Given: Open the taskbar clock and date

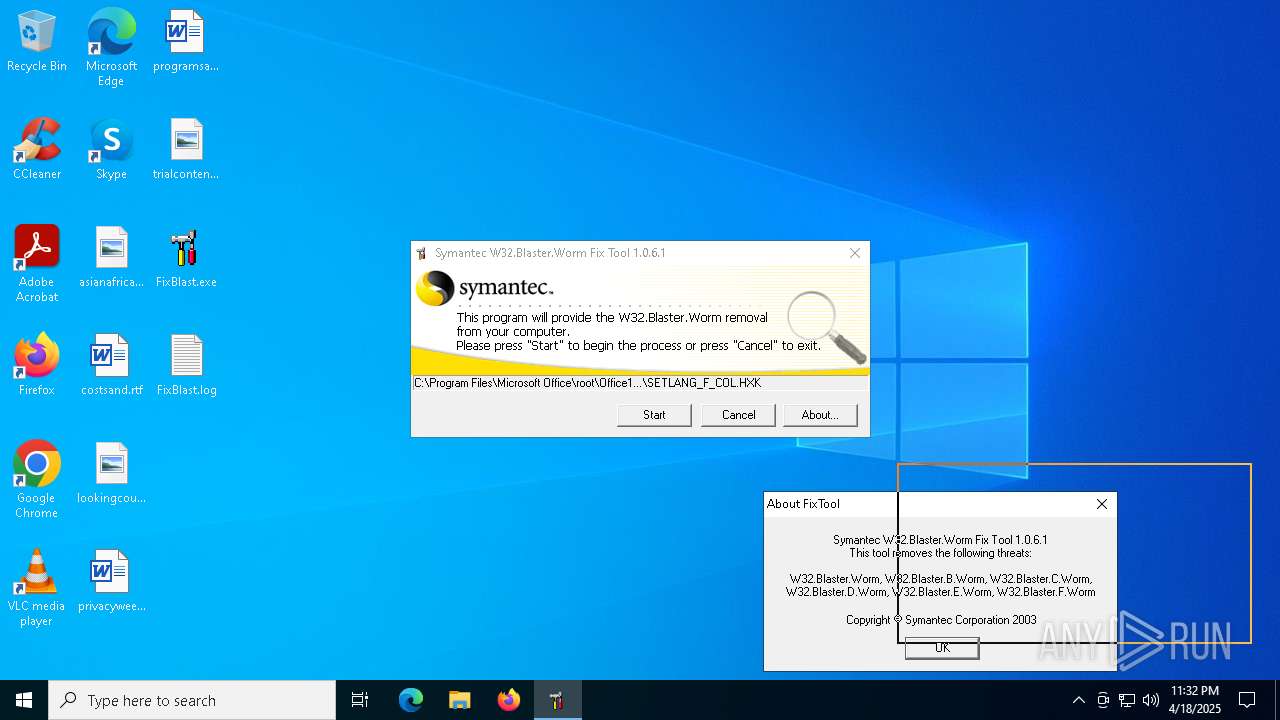Looking at the screenshot, I should (x=1195, y=700).
